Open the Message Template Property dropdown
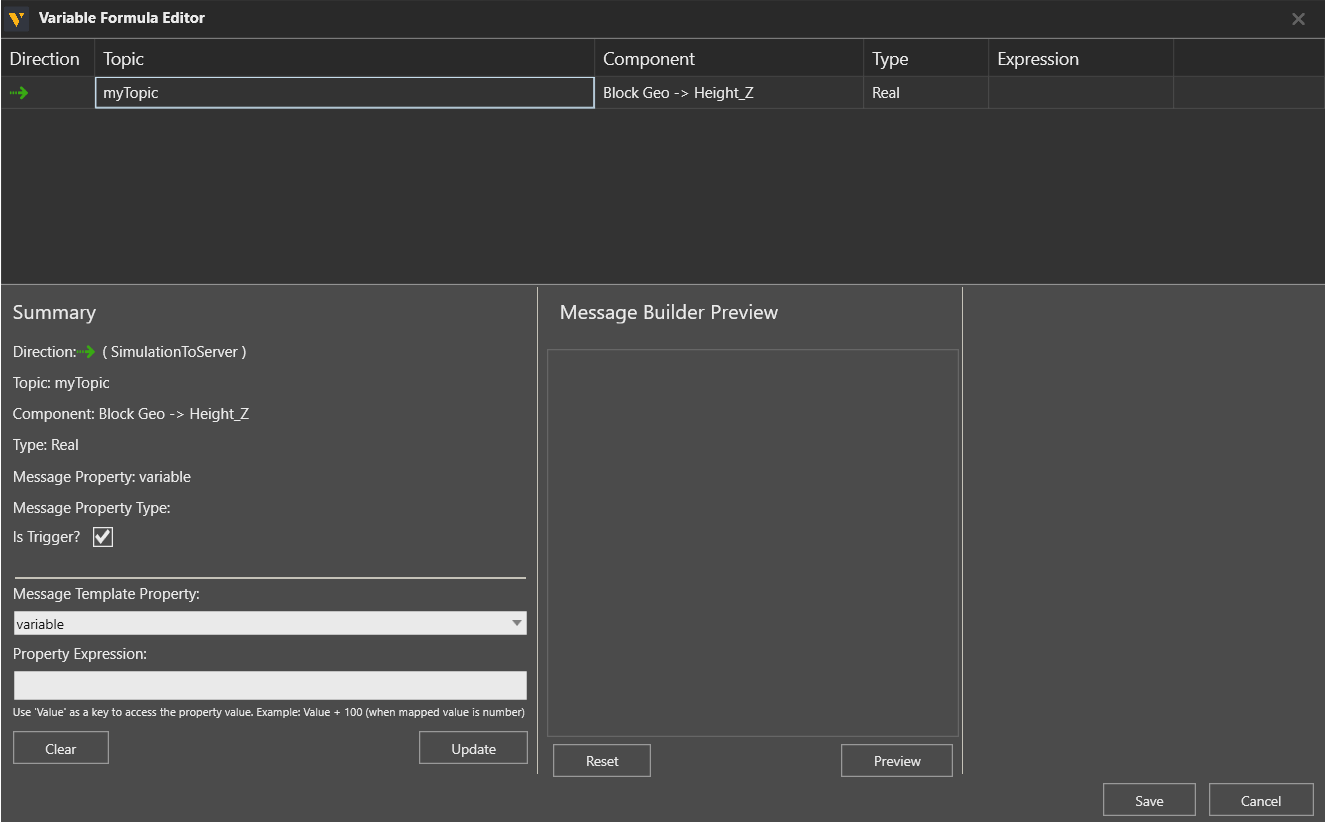The height and width of the screenshot is (826, 1326). coord(270,623)
